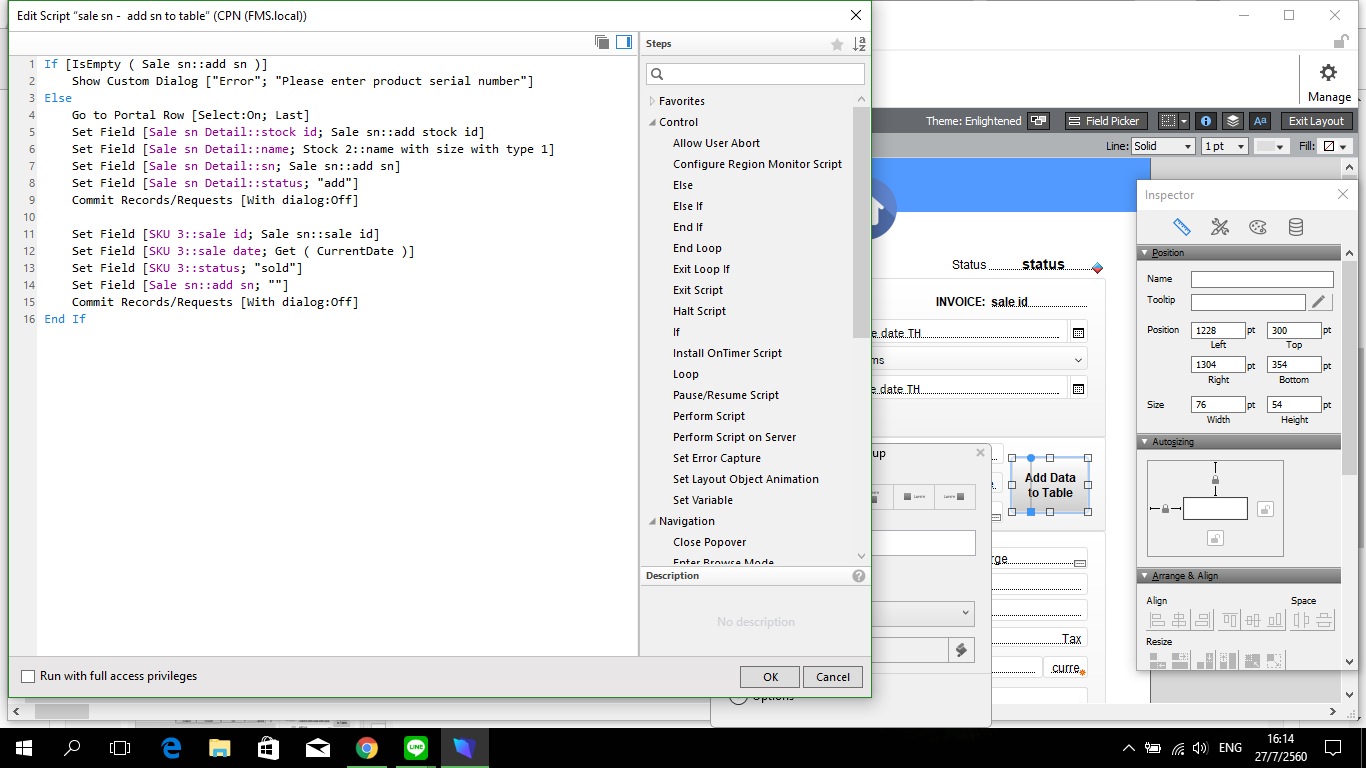Toggle the Aa formatting bar button
1366x768 pixels.
(x=1260, y=121)
